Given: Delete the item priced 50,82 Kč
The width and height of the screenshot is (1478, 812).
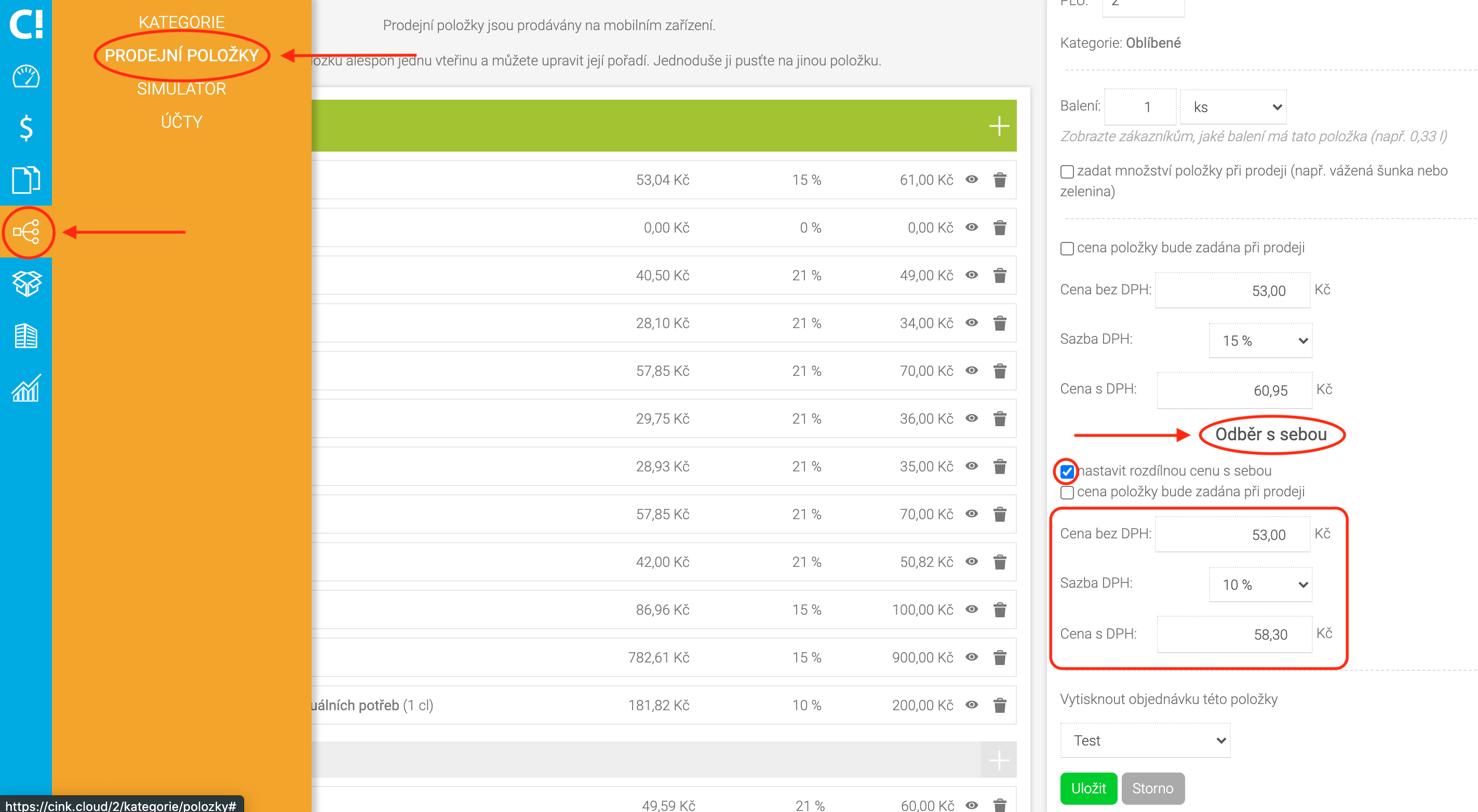Looking at the screenshot, I should coord(1000,562).
